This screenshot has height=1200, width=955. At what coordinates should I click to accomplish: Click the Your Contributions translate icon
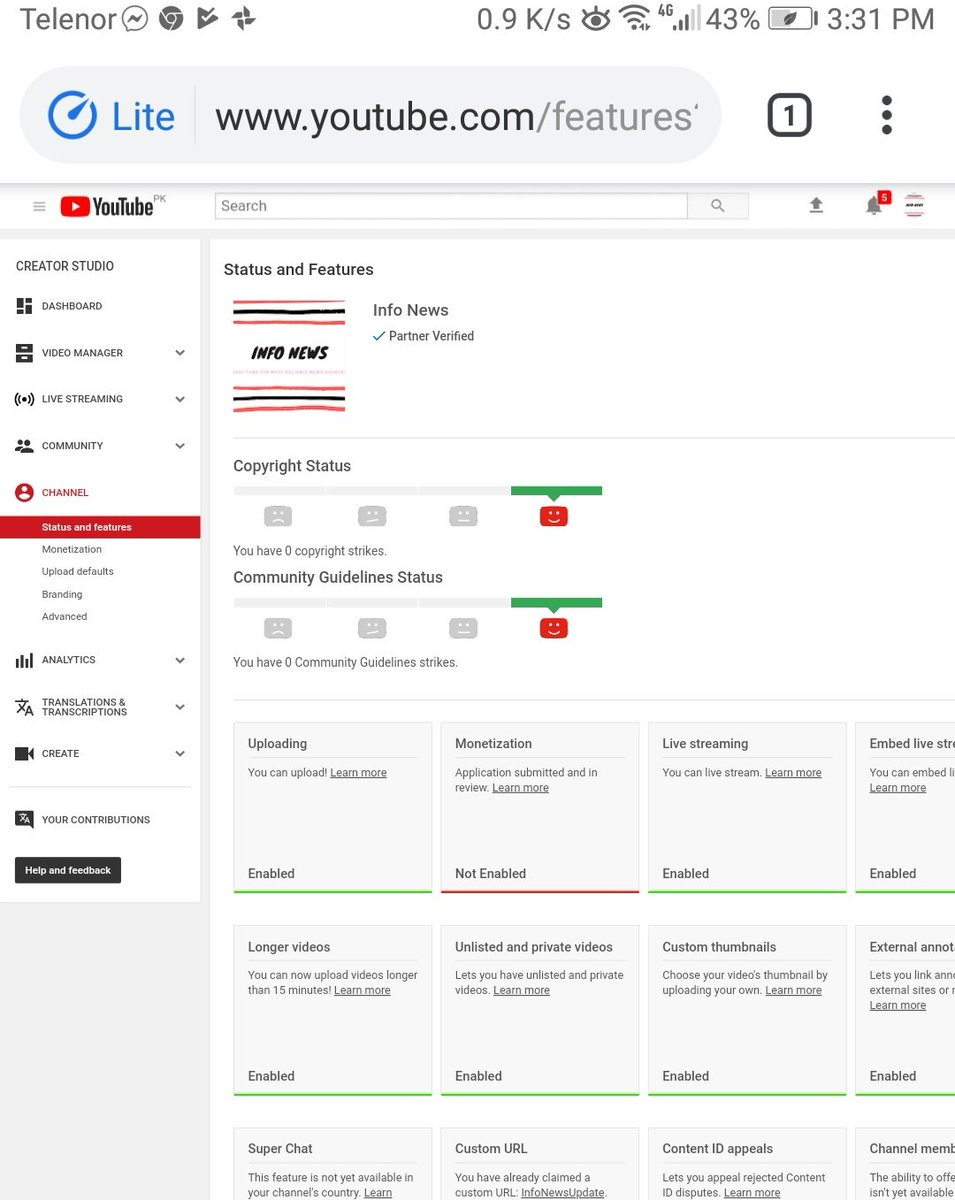click(x=24, y=819)
